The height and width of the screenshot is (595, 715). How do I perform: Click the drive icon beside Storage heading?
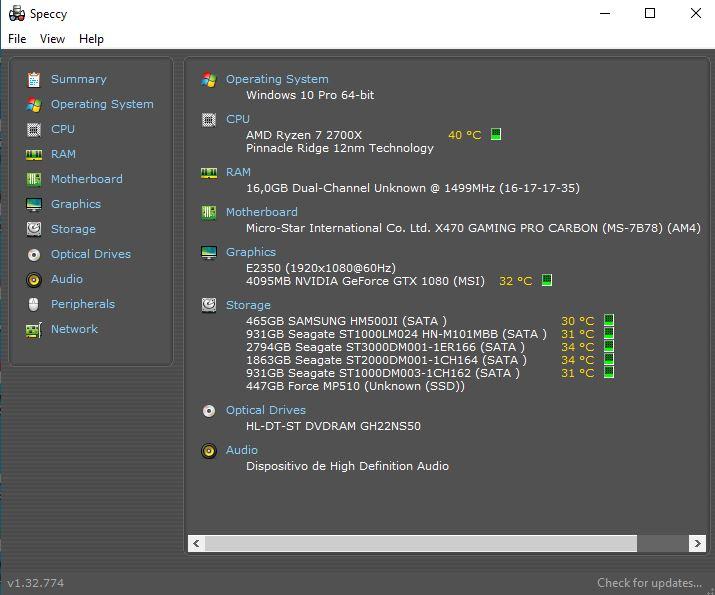[x=209, y=305]
